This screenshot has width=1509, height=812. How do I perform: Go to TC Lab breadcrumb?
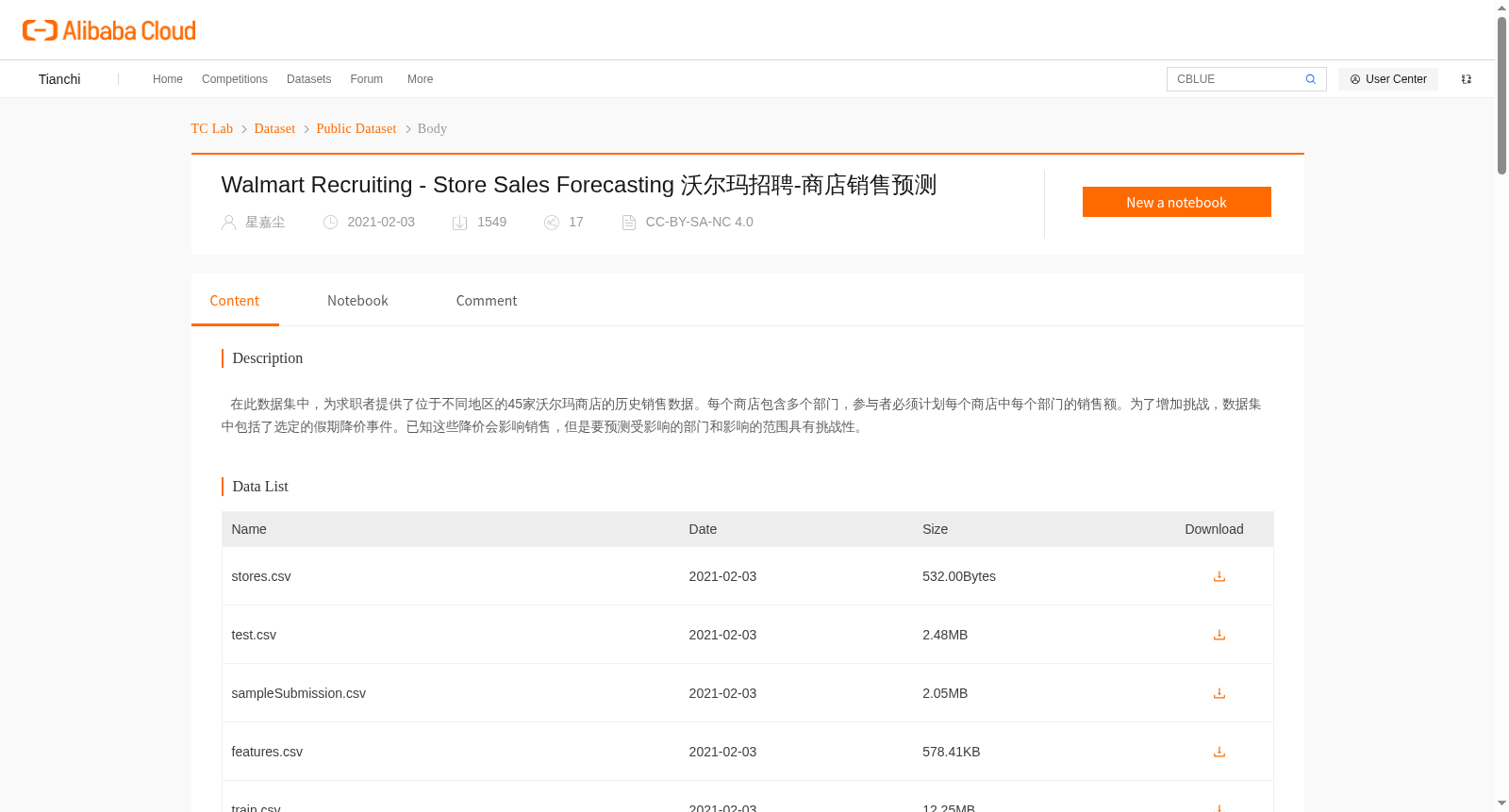click(212, 128)
